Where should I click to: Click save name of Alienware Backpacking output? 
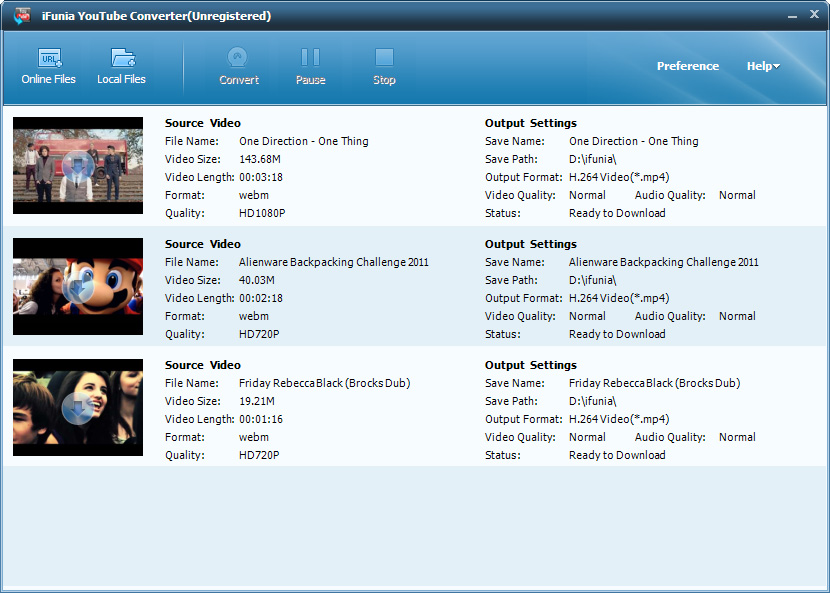pos(664,262)
